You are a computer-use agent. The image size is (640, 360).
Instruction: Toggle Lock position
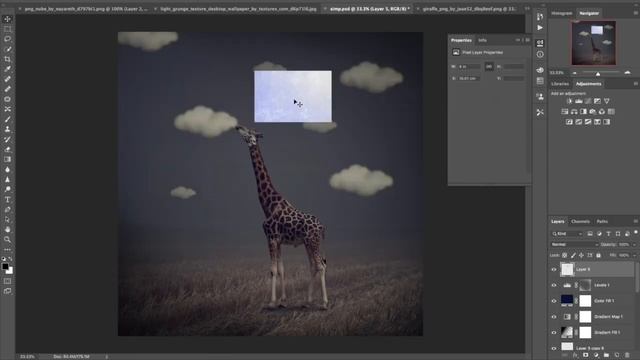click(x=581, y=256)
